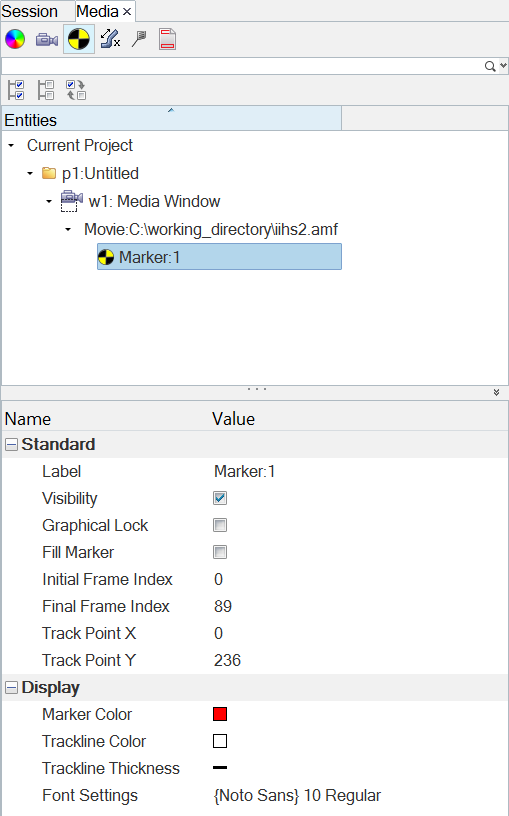Collapse the w1: Media Window tree node
Screen dimensions: 509x816
(49, 201)
